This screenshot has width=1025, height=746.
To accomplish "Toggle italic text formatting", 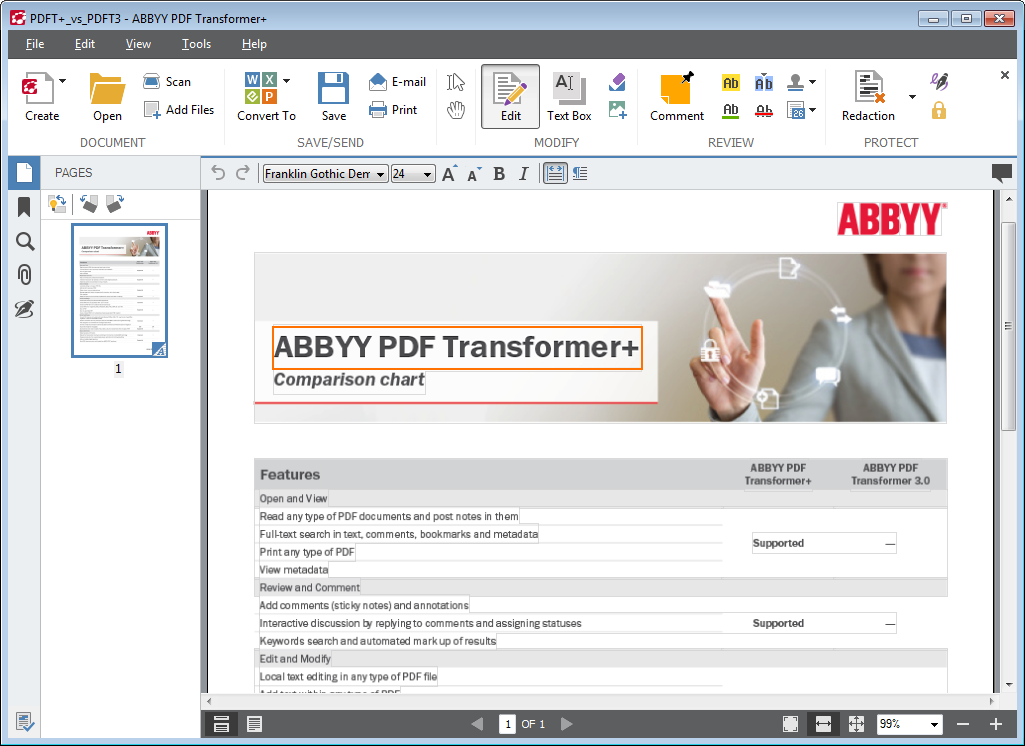I will coord(523,174).
